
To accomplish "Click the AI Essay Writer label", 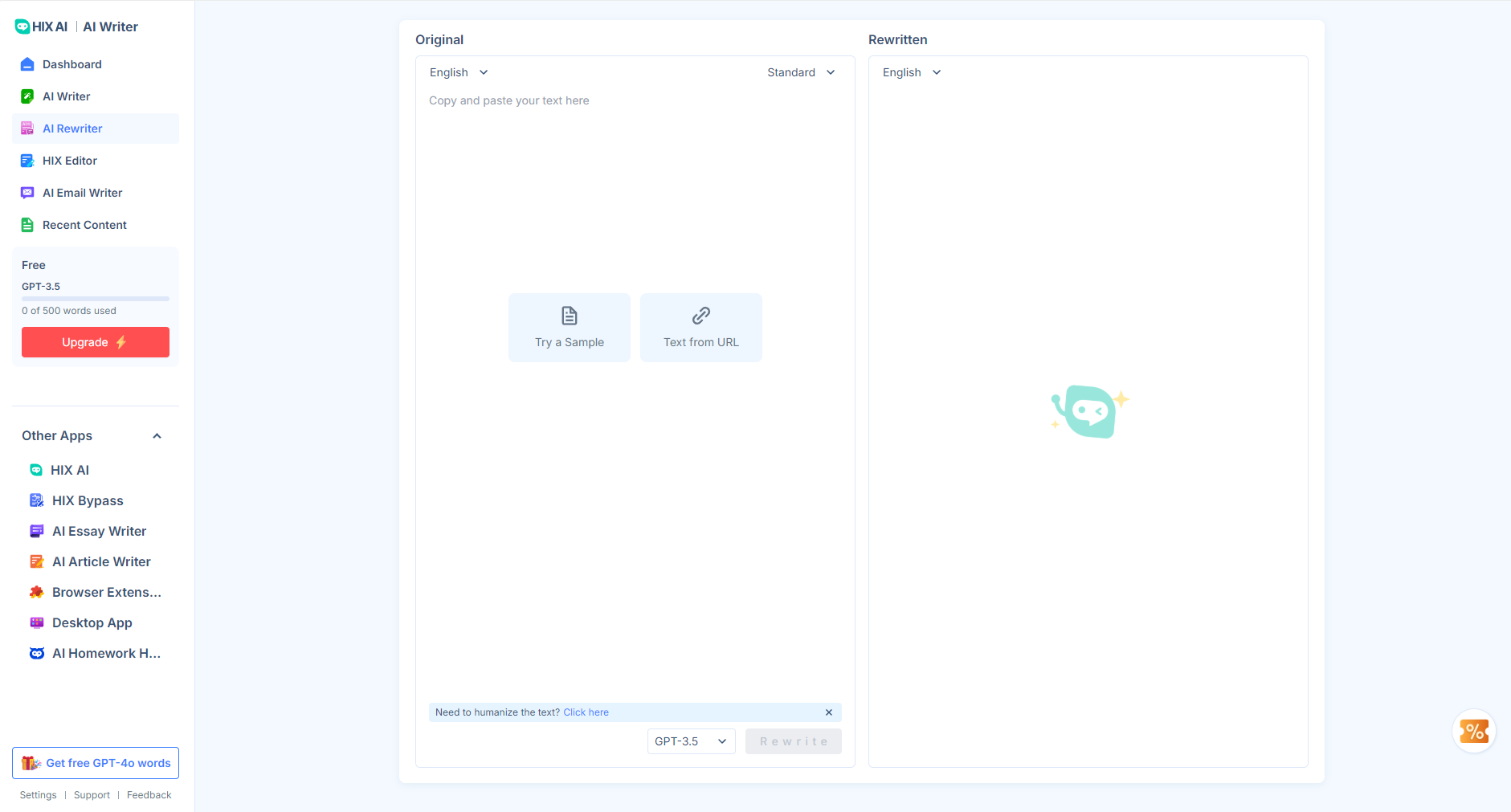I will pyautogui.click(x=100, y=531).
